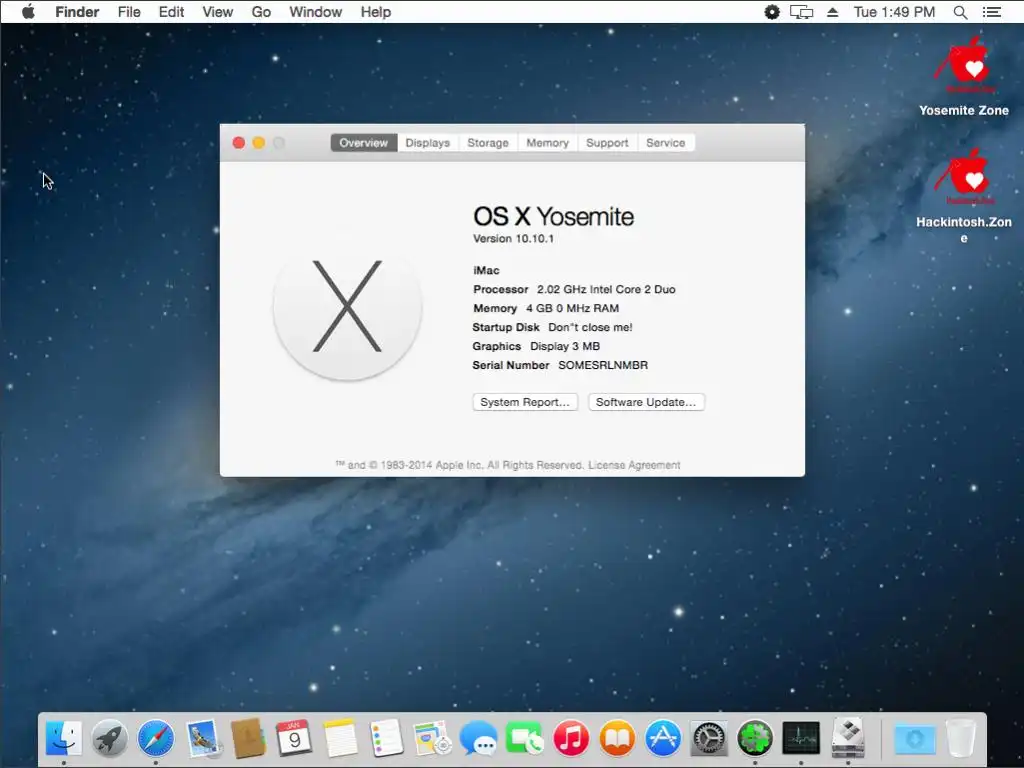Image resolution: width=1024 pixels, height=768 pixels.
Task: Open the Go menu
Action: [x=261, y=12]
